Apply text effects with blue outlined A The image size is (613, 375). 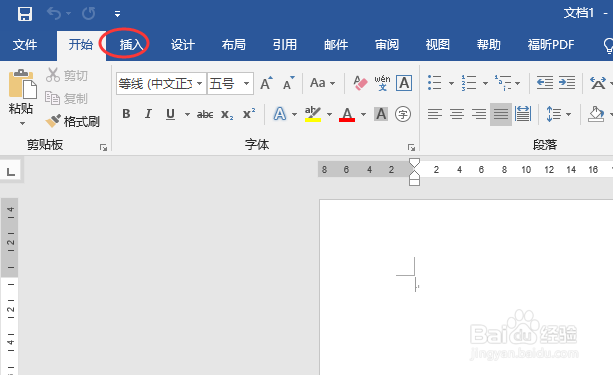click(x=280, y=114)
